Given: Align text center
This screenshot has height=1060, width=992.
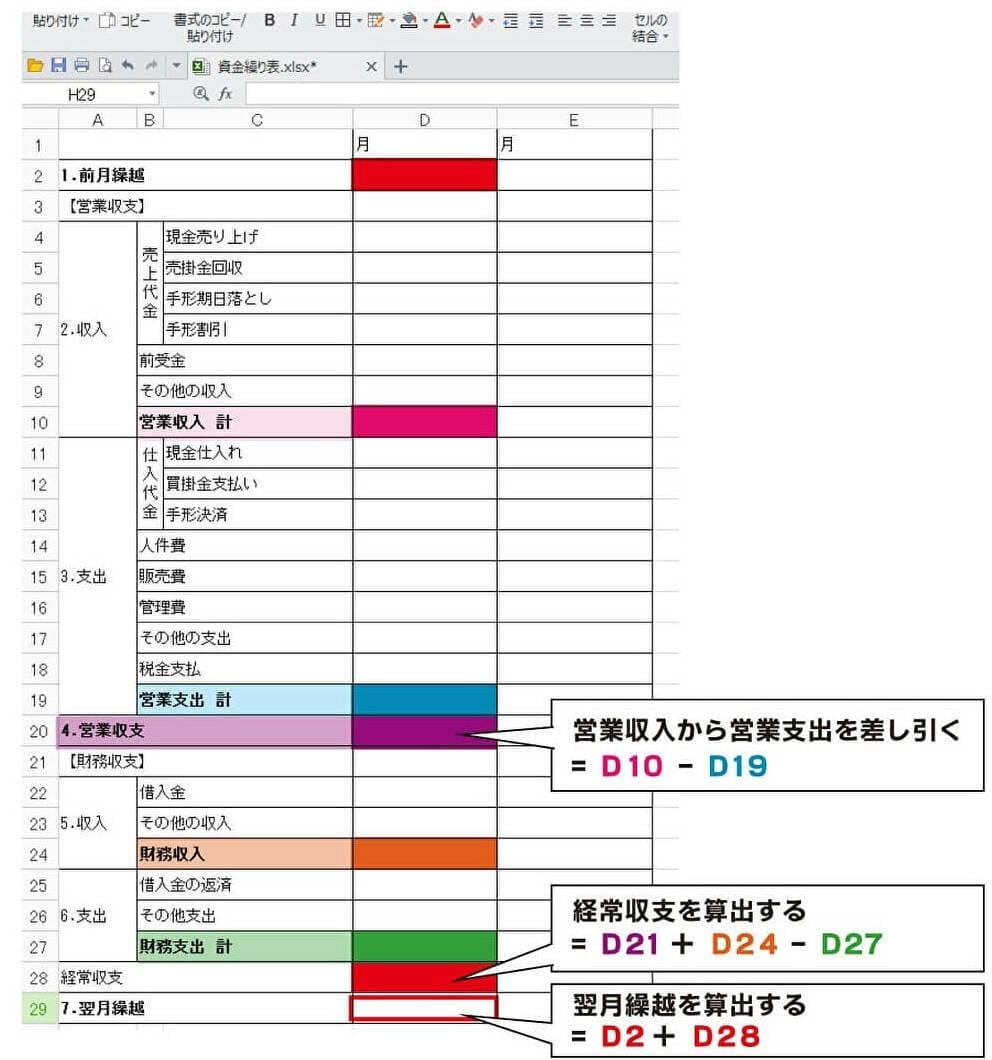Looking at the screenshot, I should pos(587,21).
